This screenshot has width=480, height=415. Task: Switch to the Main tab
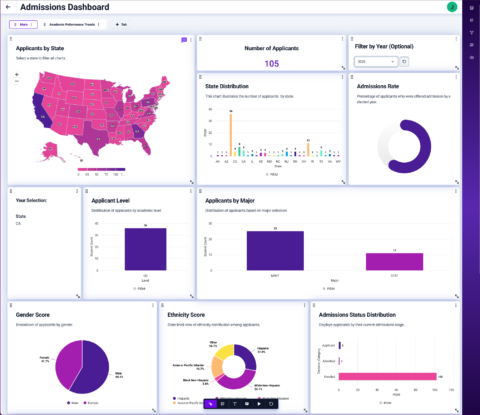click(23, 24)
